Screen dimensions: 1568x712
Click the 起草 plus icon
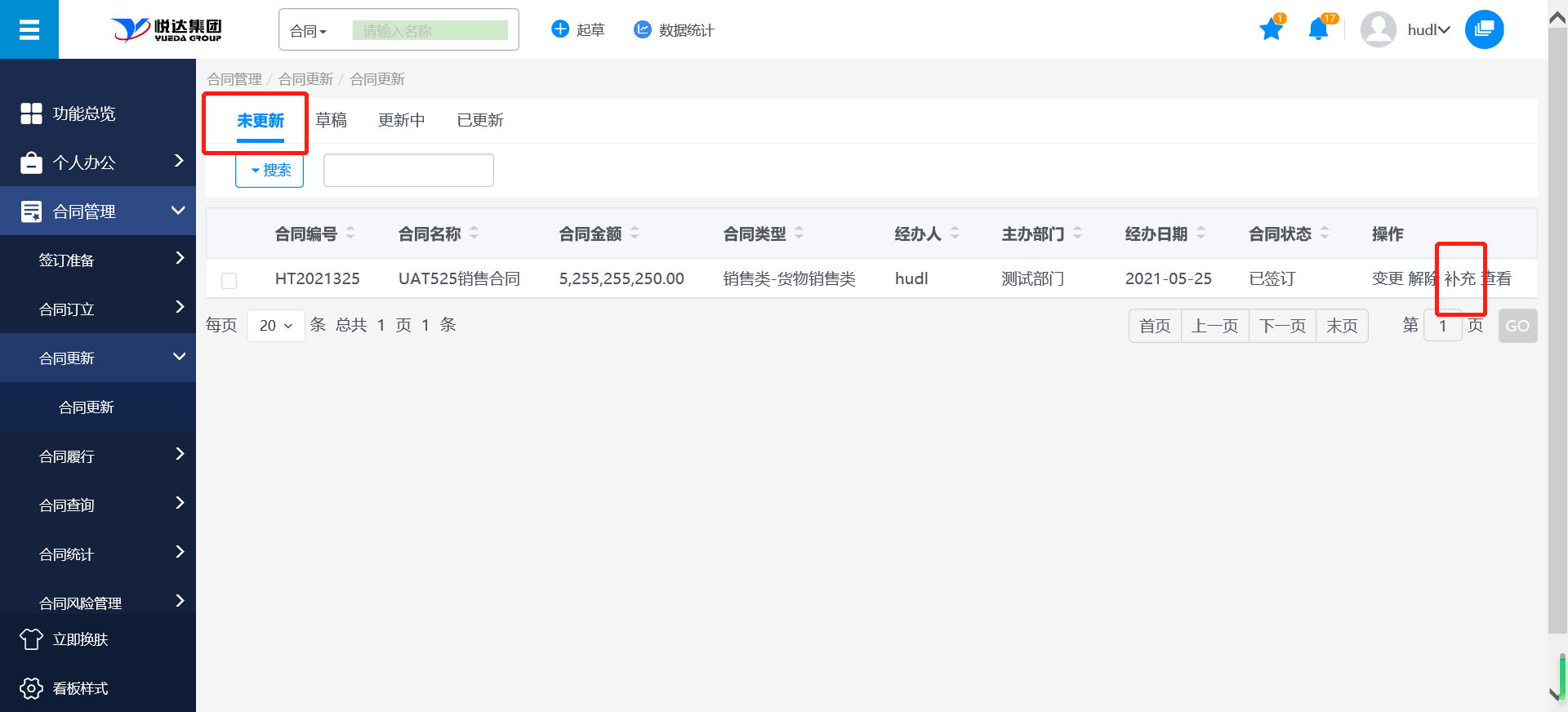[x=560, y=29]
